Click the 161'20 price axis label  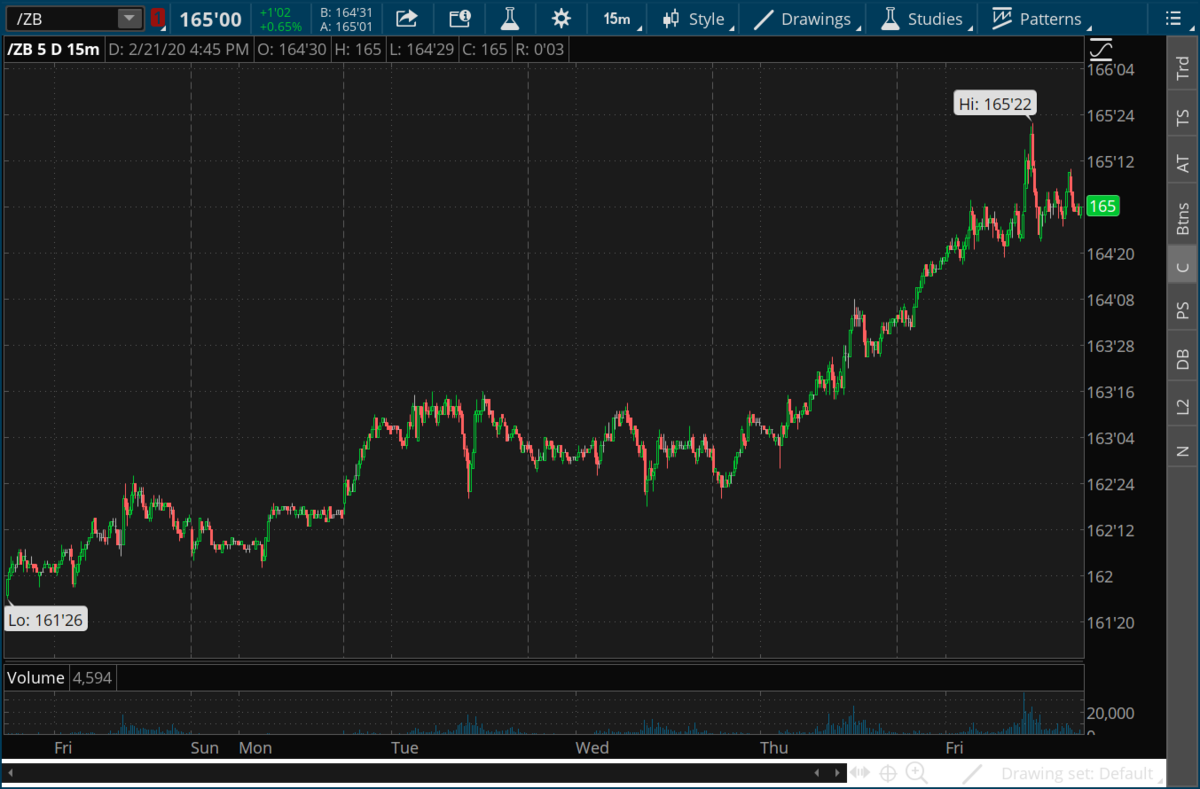[x=1111, y=622]
